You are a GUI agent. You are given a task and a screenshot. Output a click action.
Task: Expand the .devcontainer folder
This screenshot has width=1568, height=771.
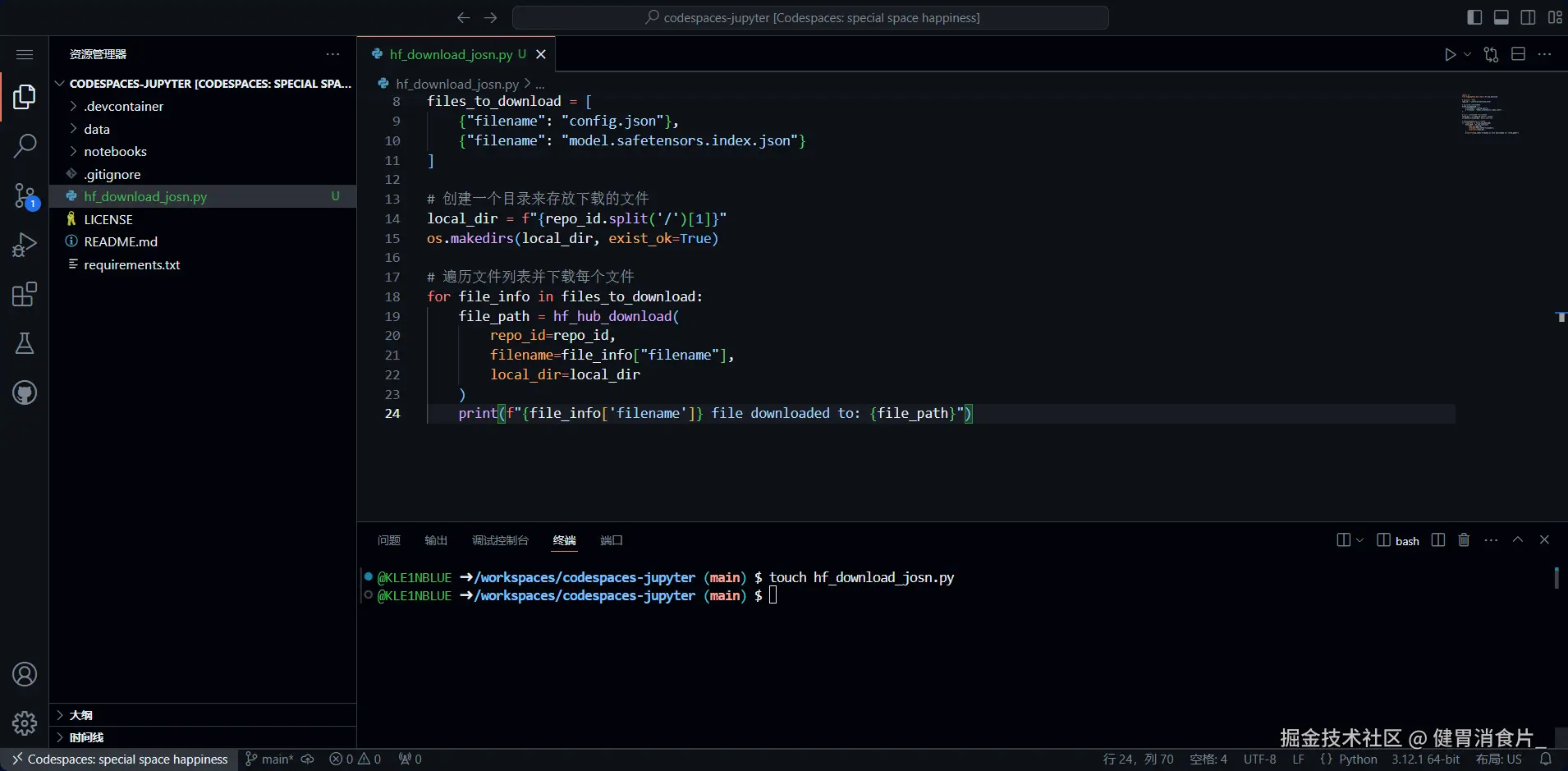point(123,106)
